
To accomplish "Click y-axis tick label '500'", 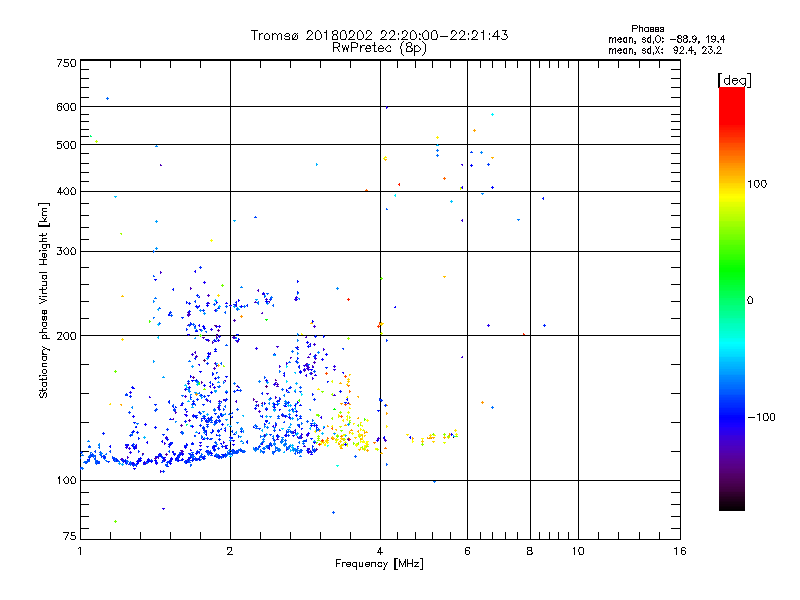I will click(x=67, y=145).
